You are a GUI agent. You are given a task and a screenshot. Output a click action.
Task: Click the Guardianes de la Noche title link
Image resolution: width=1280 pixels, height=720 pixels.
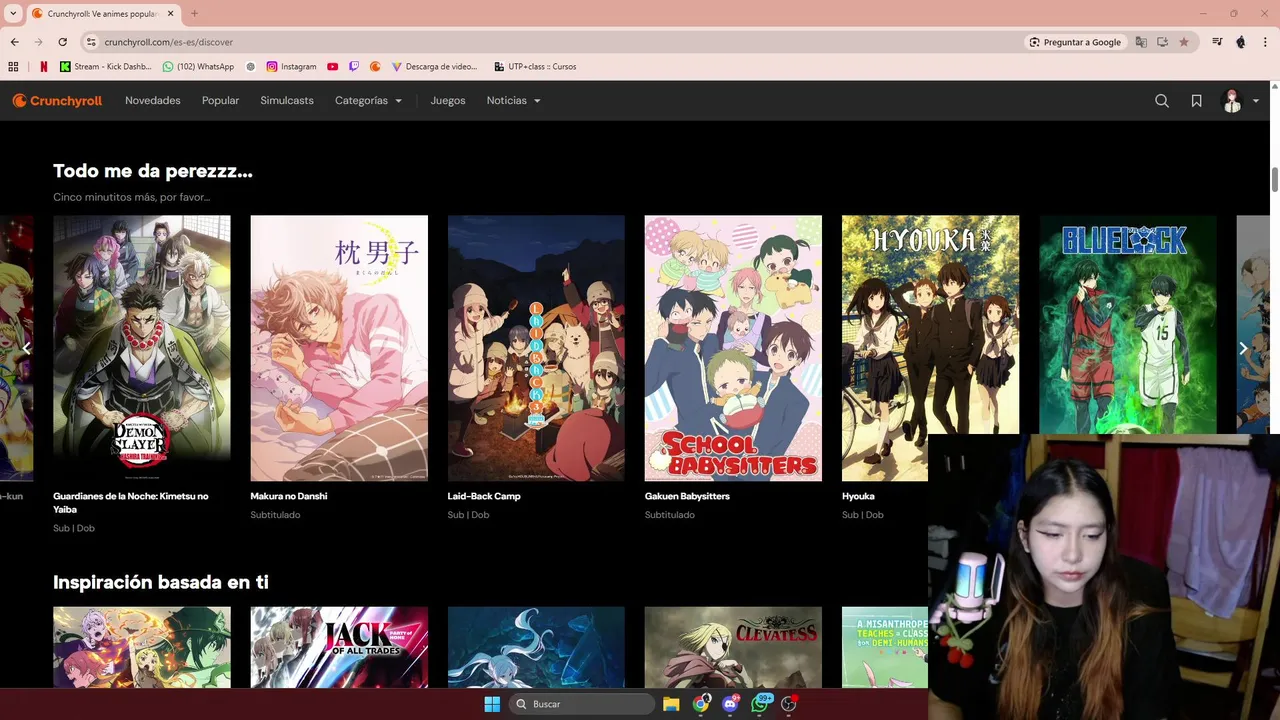click(x=131, y=502)
